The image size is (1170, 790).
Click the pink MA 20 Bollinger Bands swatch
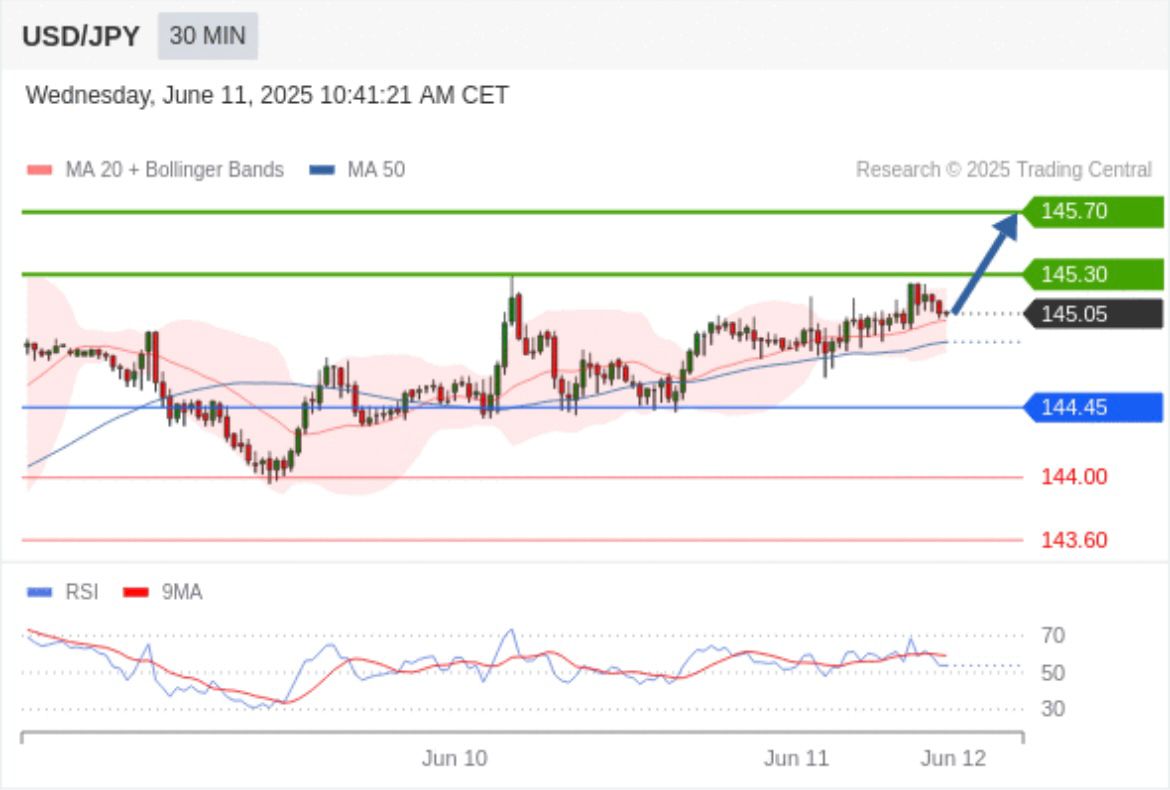39,170
